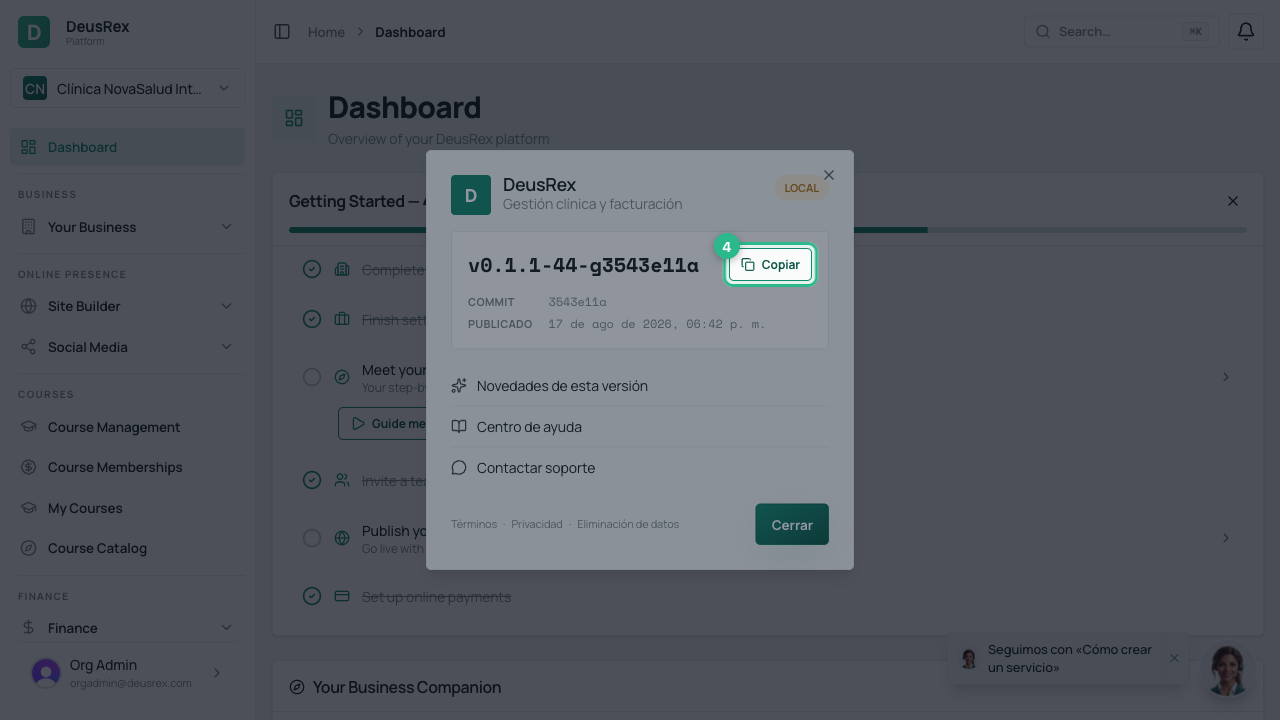Open the Términos link
This screenshot has width=1280, height=720.
(x=474, y=524)
